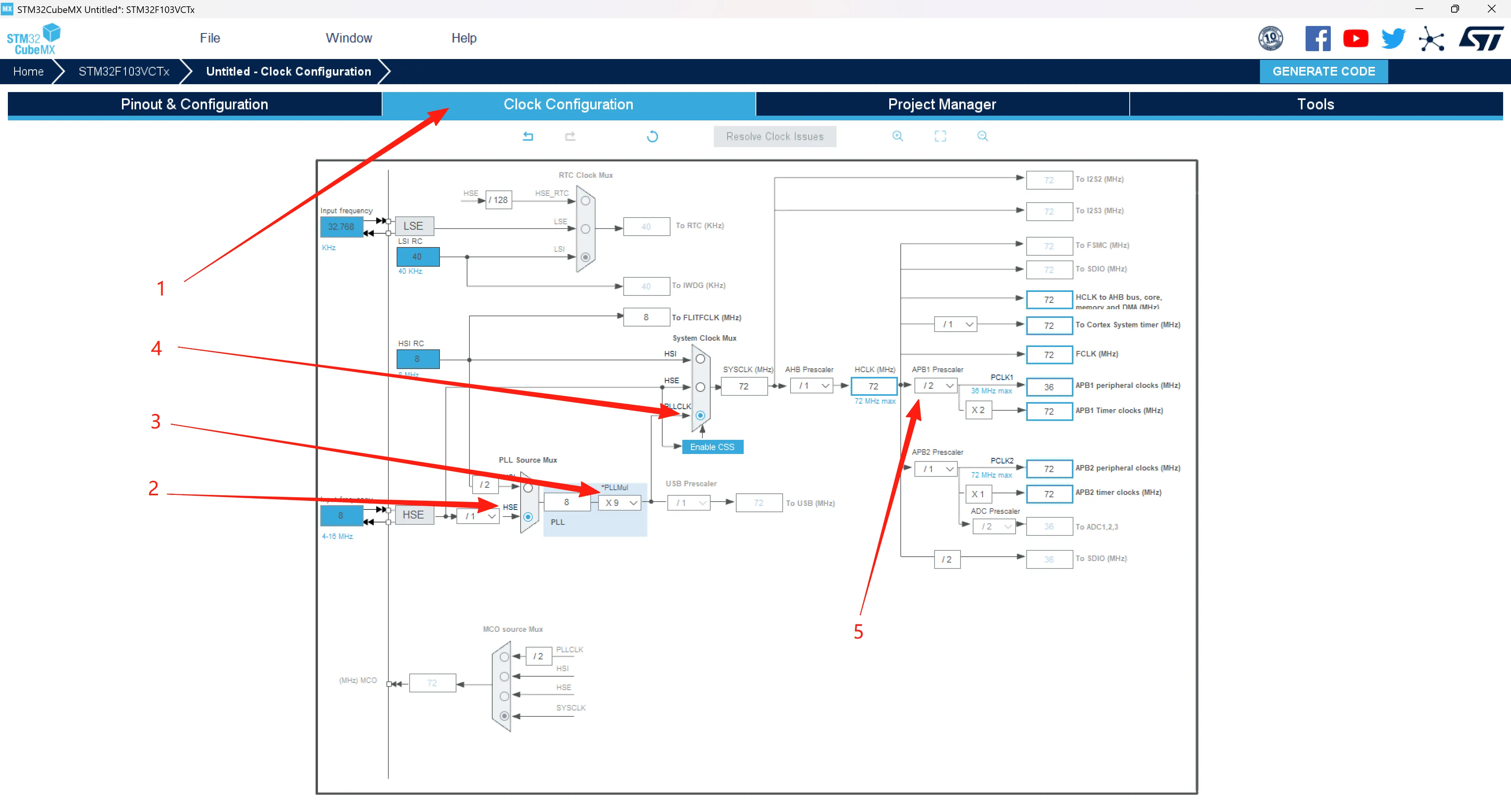Click the redo arrow icon
The height and width of the screenshot is (812, 1511).
click(x=569, y=136)
